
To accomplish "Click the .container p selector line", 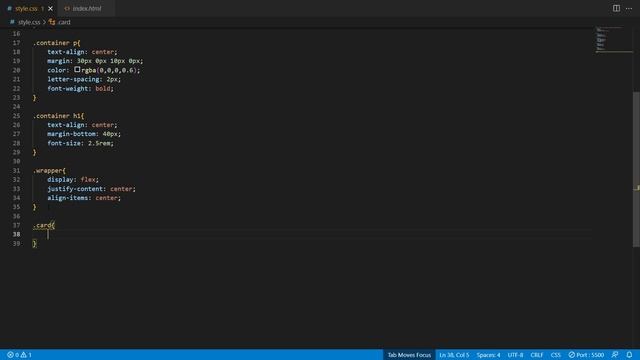I will [x=57, y=43].
